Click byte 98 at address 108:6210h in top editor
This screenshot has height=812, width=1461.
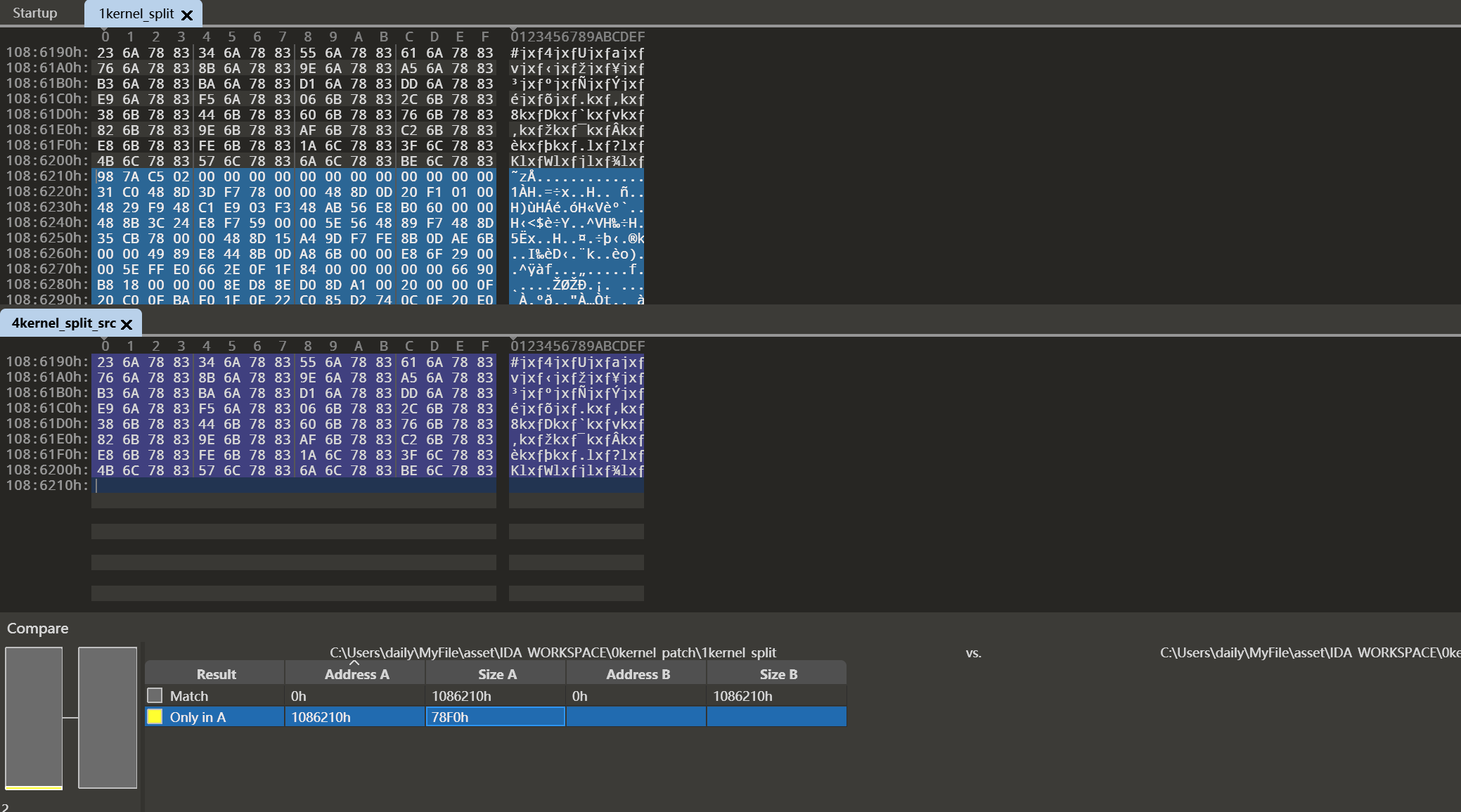105,176
